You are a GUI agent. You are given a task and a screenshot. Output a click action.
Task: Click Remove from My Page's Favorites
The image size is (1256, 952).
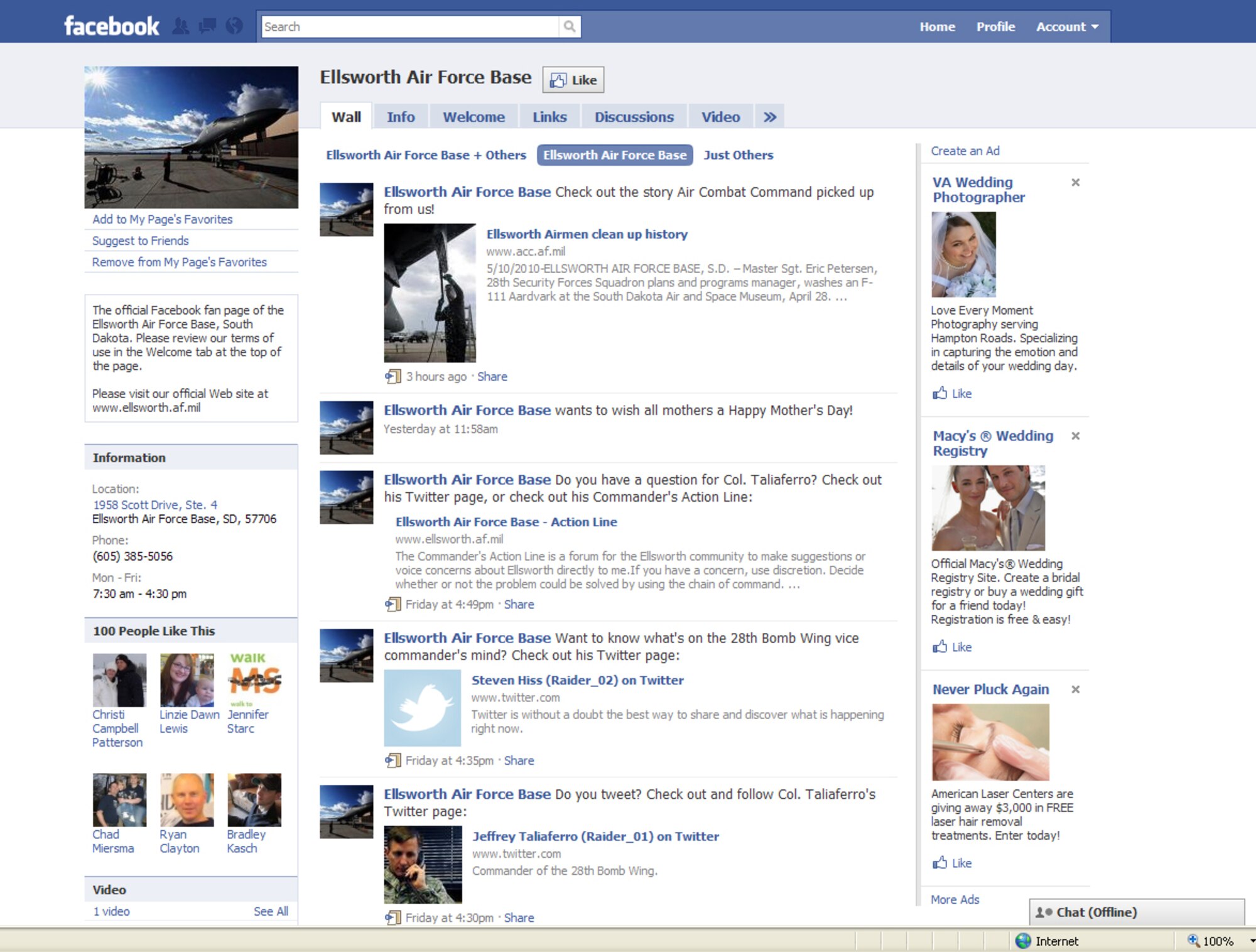(179, 262)
